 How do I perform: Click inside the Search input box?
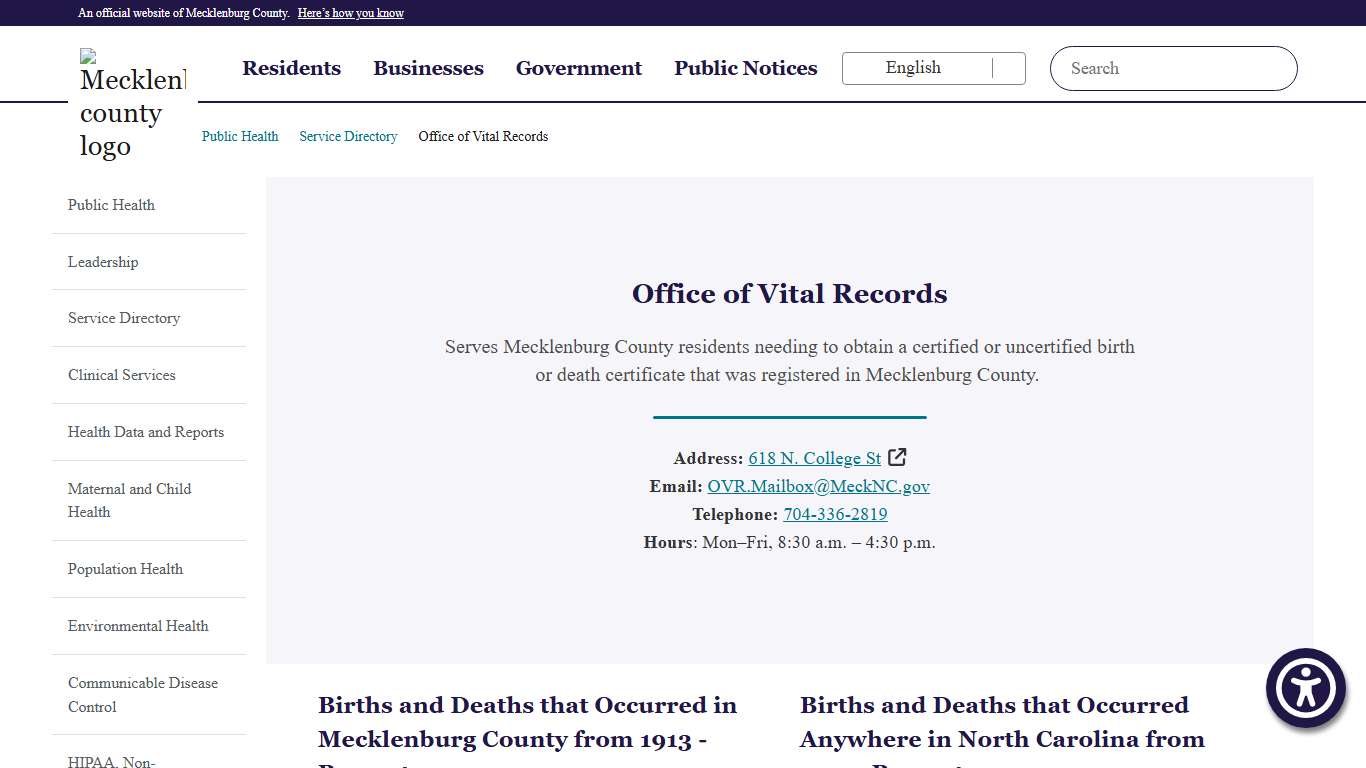coord(1150,68)
